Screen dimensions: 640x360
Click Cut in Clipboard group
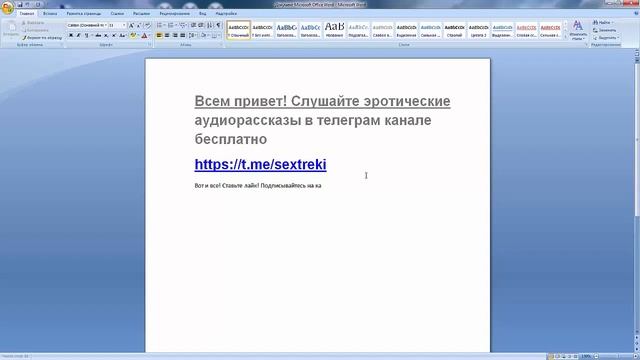33,23
